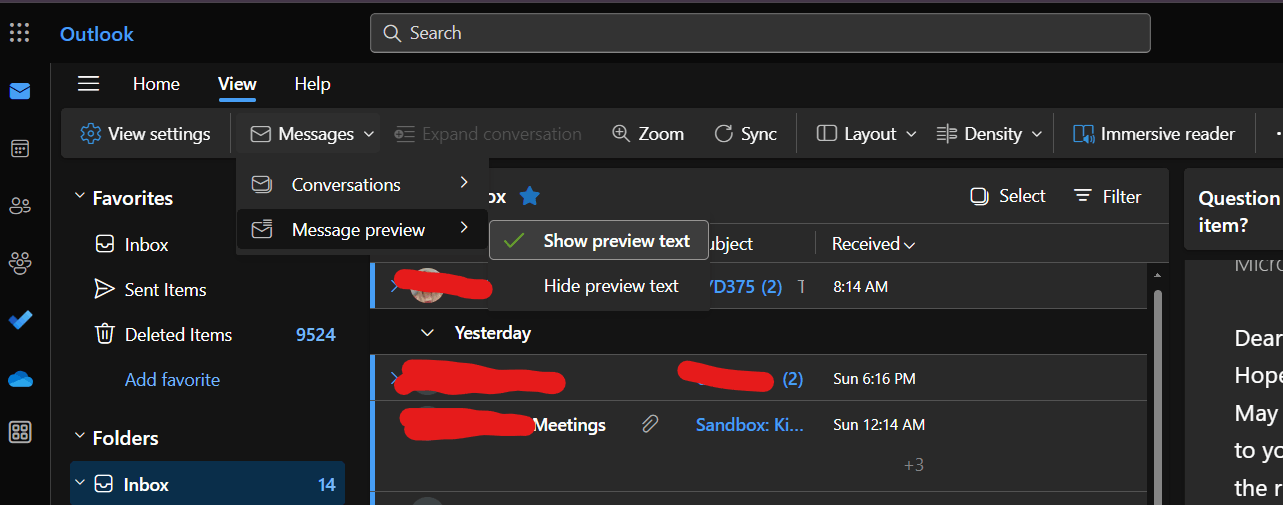Click the Subject column header
Viewport: 1283px width, 505px height.
[729, 244]
